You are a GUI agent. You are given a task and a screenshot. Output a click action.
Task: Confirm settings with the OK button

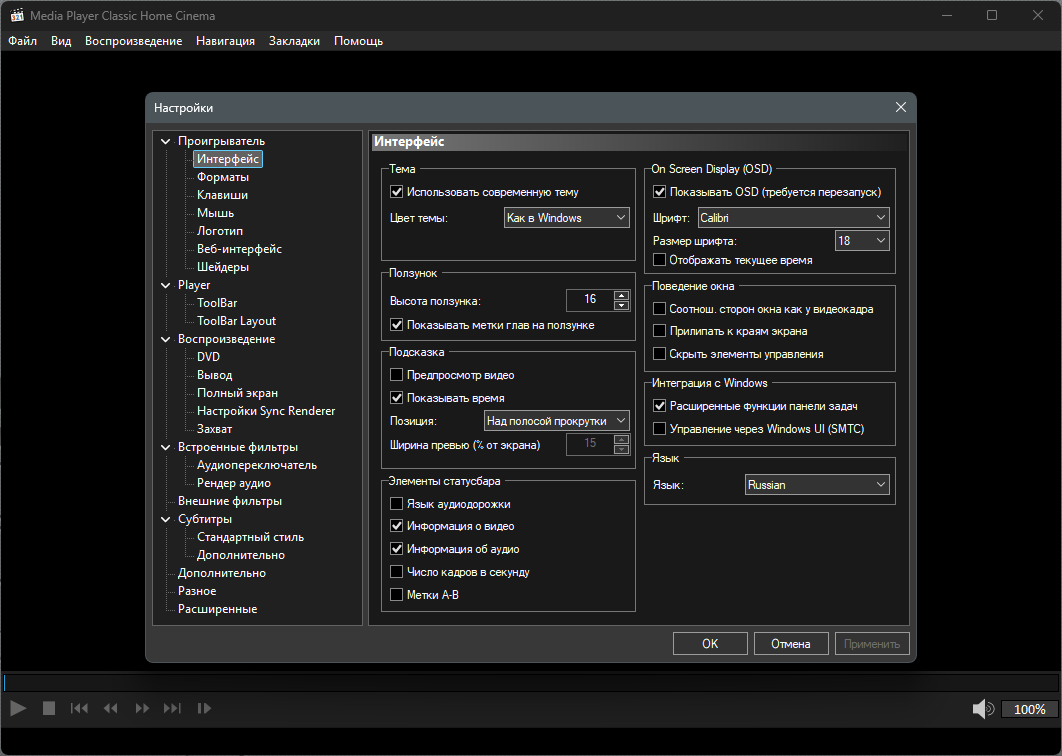[710, 644]
